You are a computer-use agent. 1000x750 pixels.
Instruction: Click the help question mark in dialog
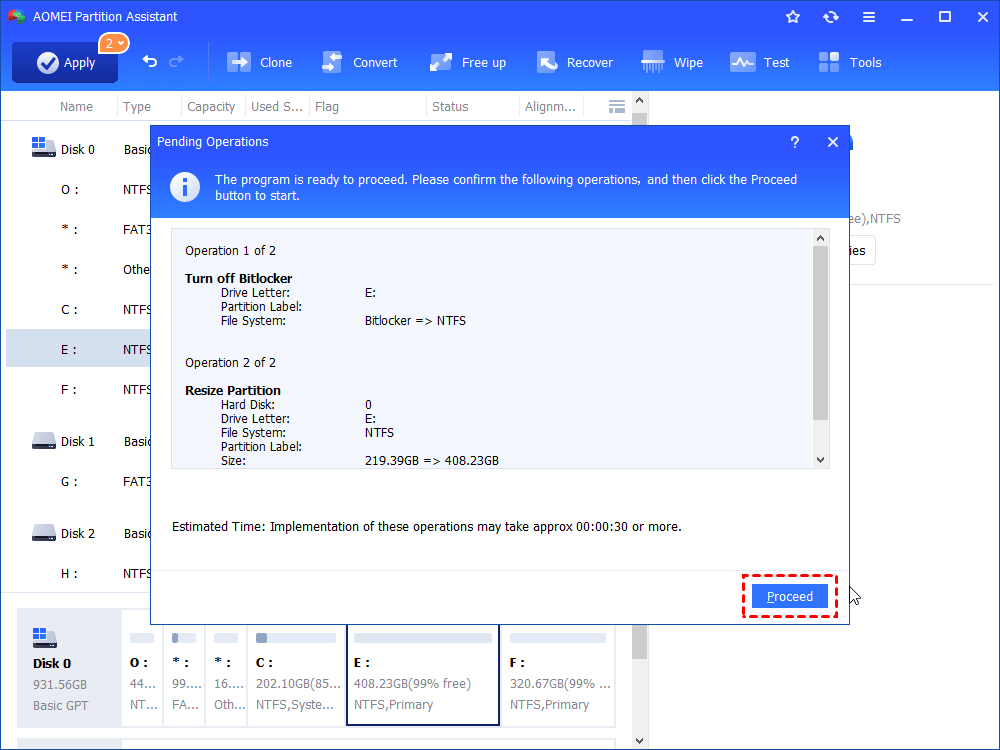click(x=795, y=142)
